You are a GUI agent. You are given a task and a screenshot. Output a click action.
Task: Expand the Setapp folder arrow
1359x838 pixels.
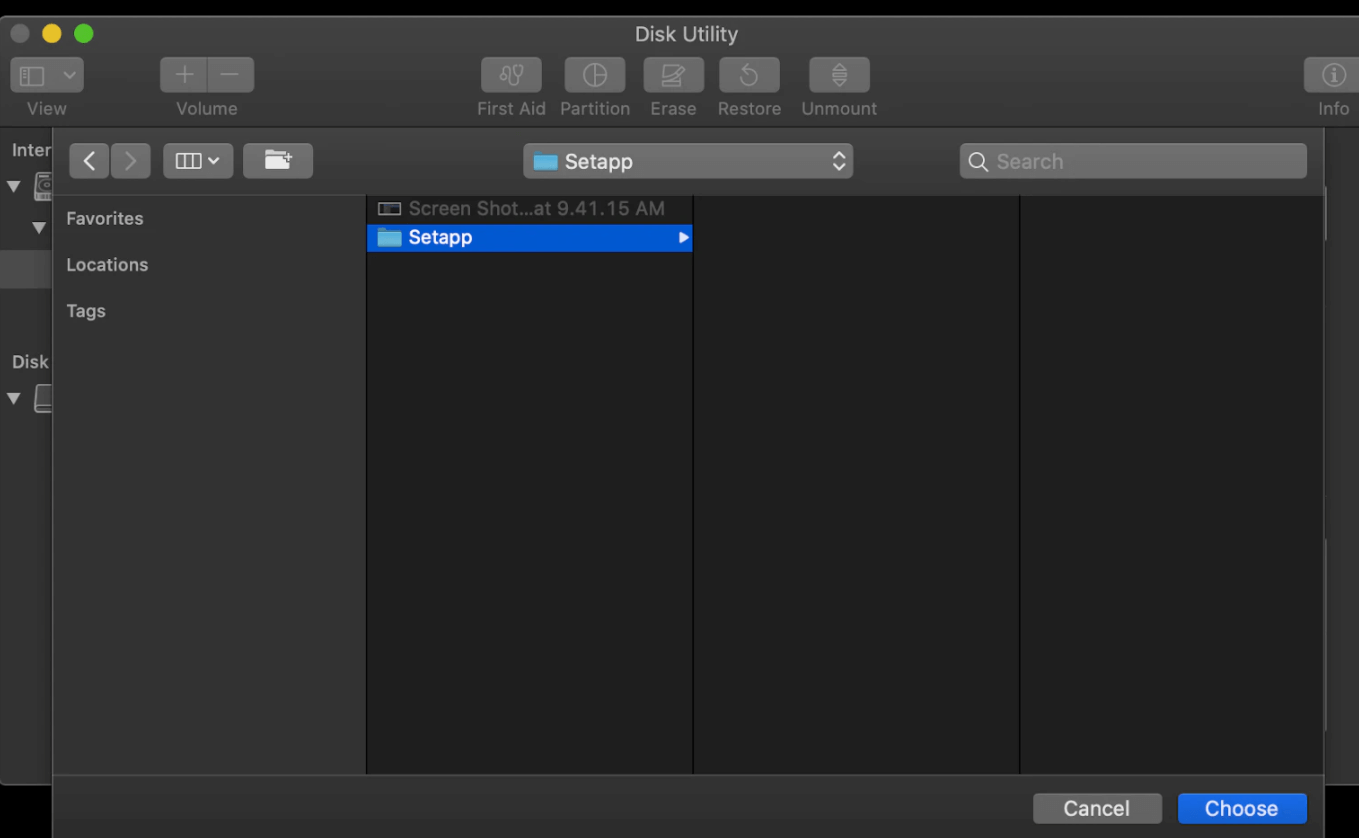[683, 238]
